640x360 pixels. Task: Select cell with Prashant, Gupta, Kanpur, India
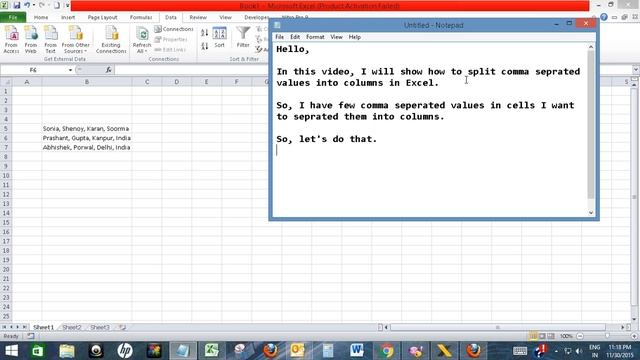click(87, 138)
